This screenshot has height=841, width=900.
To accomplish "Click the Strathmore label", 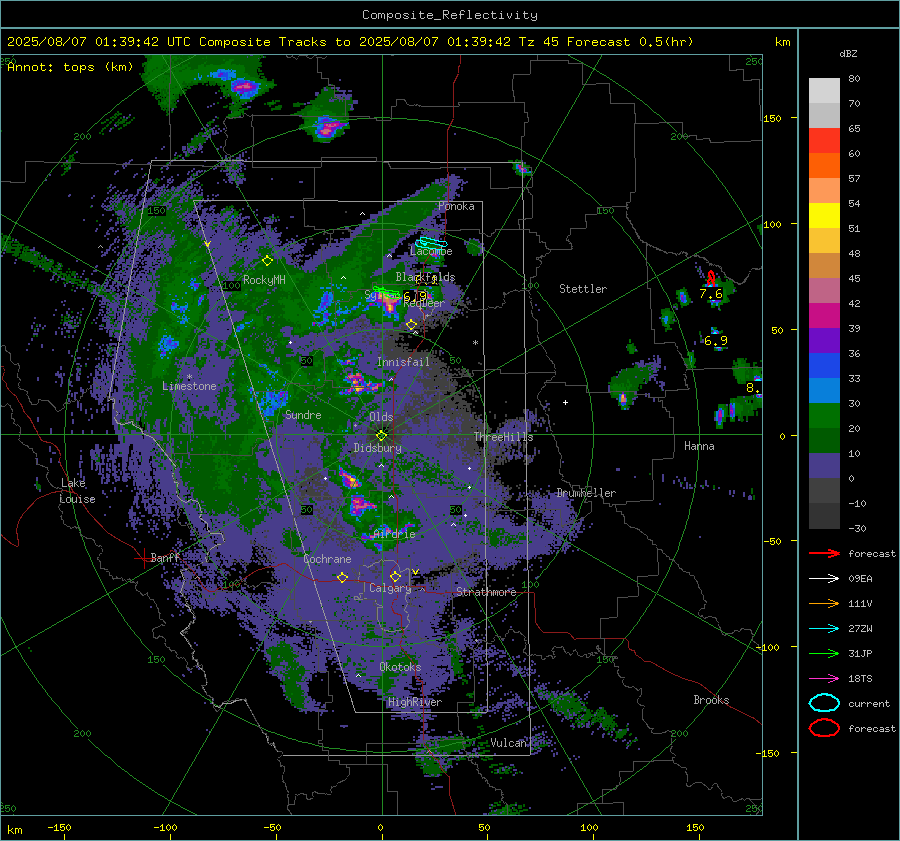I will 486,592.
